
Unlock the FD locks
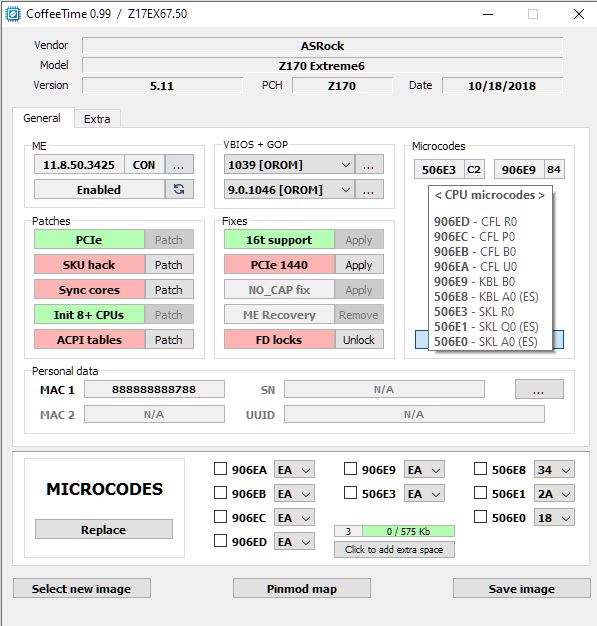click(x=359, y=340)
